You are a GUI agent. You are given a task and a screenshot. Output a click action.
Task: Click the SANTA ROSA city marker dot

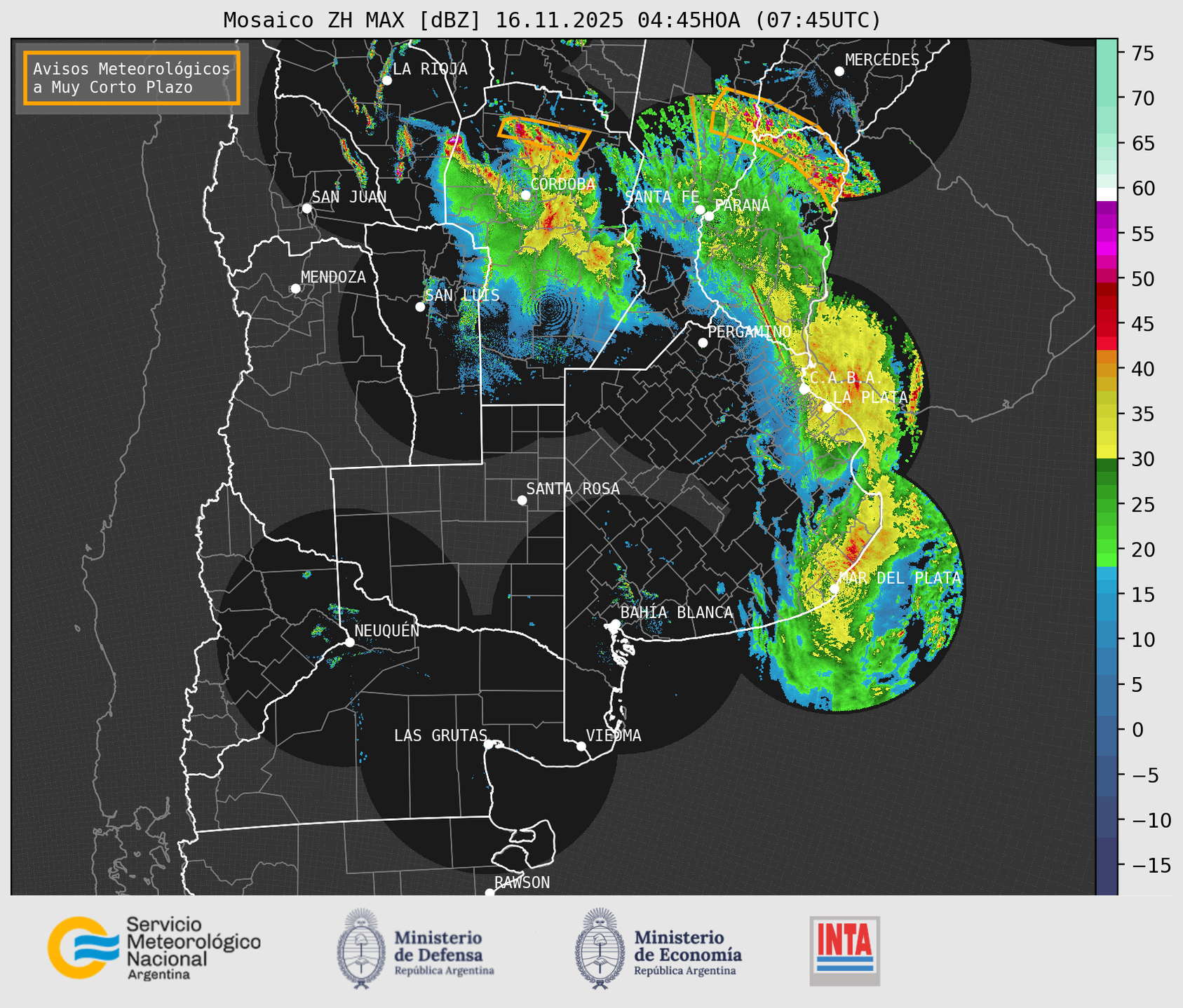pyautogui.click(x=522, y=500)
